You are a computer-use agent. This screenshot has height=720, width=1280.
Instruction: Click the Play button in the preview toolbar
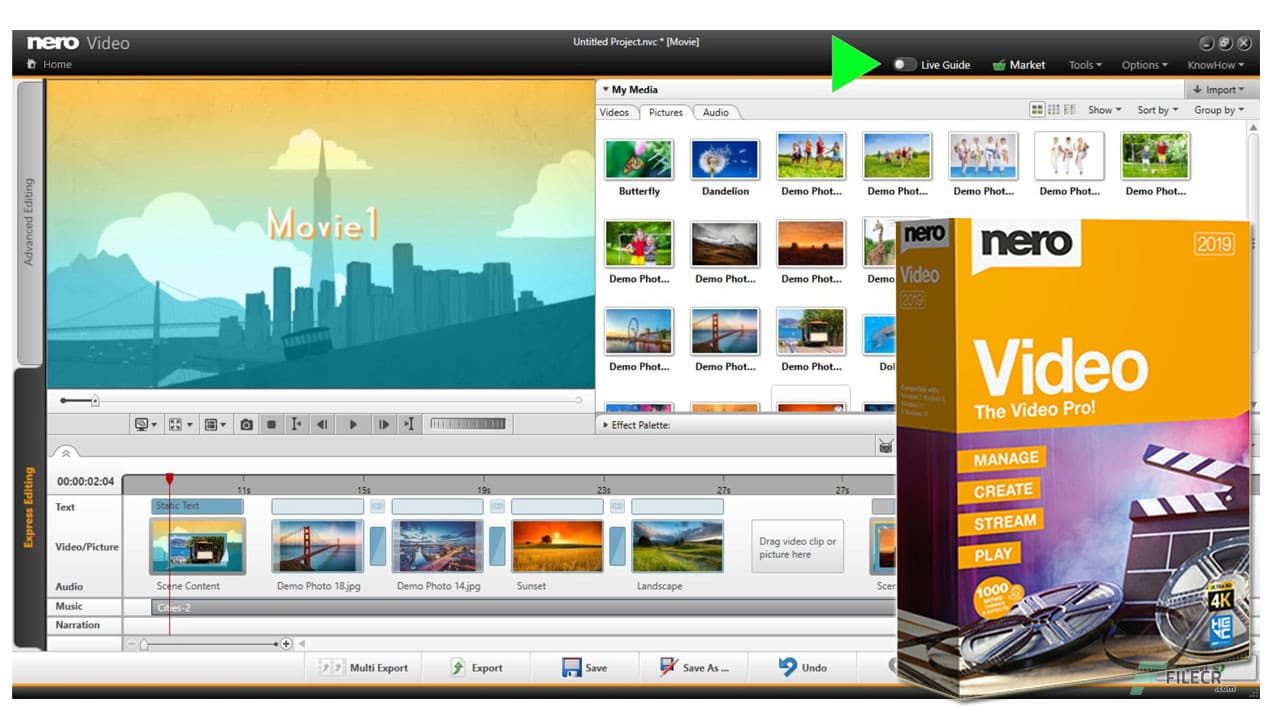(353, 423)
